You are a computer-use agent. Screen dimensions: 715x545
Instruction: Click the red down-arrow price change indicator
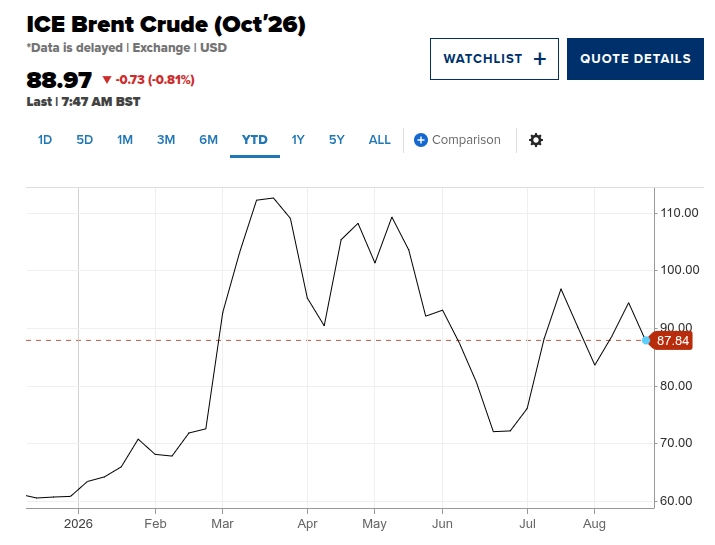point(107,80)
